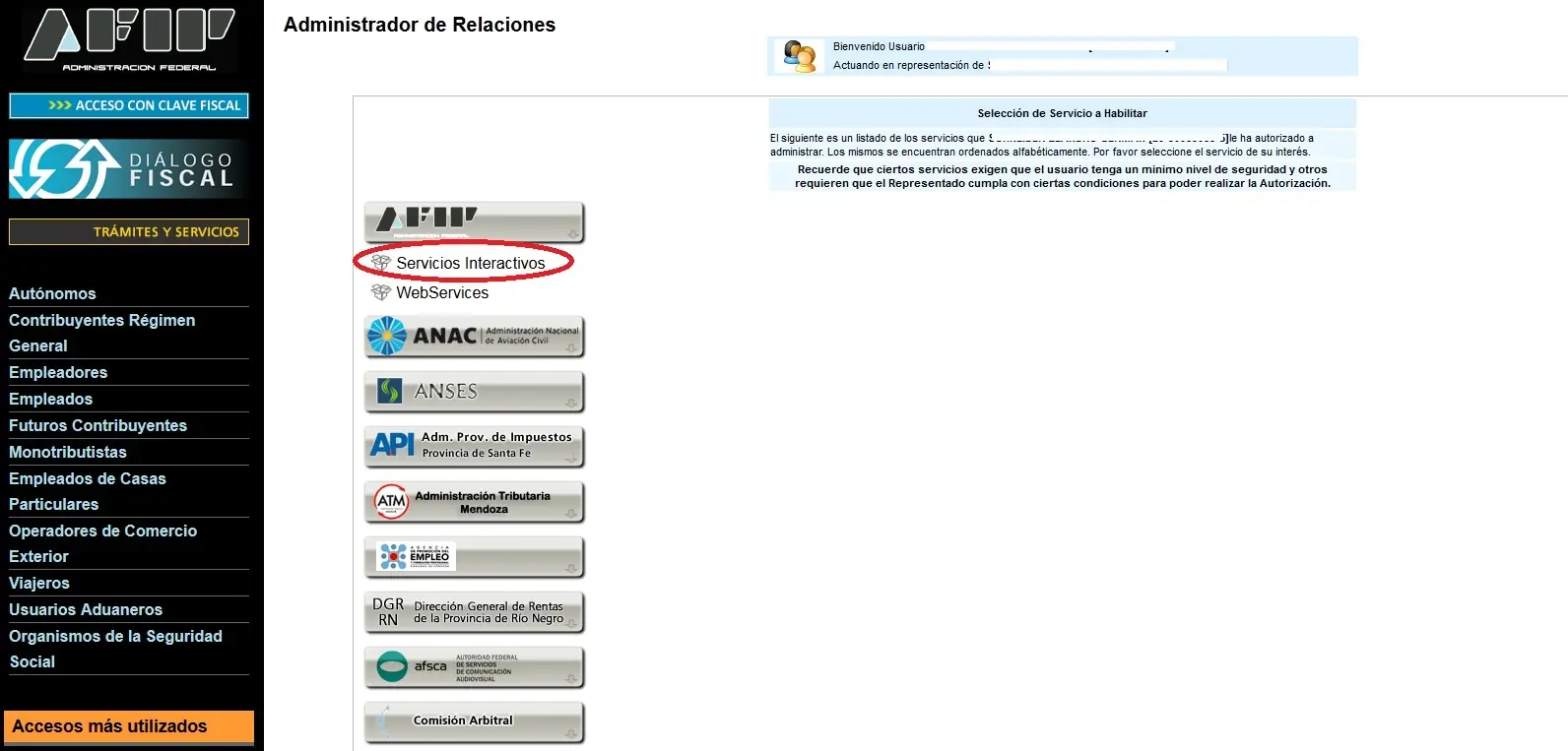Viewport: 1568px width, 751px height.
Task: Expand the ANAC Aviación Civil group
Action: (x=475, y=337)
